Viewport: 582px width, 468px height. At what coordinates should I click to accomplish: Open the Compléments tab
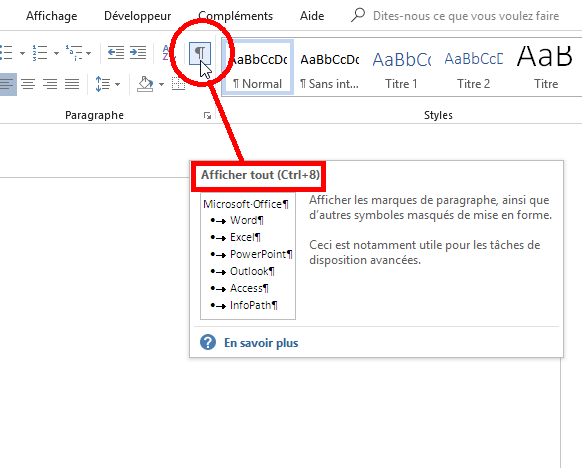235,16
